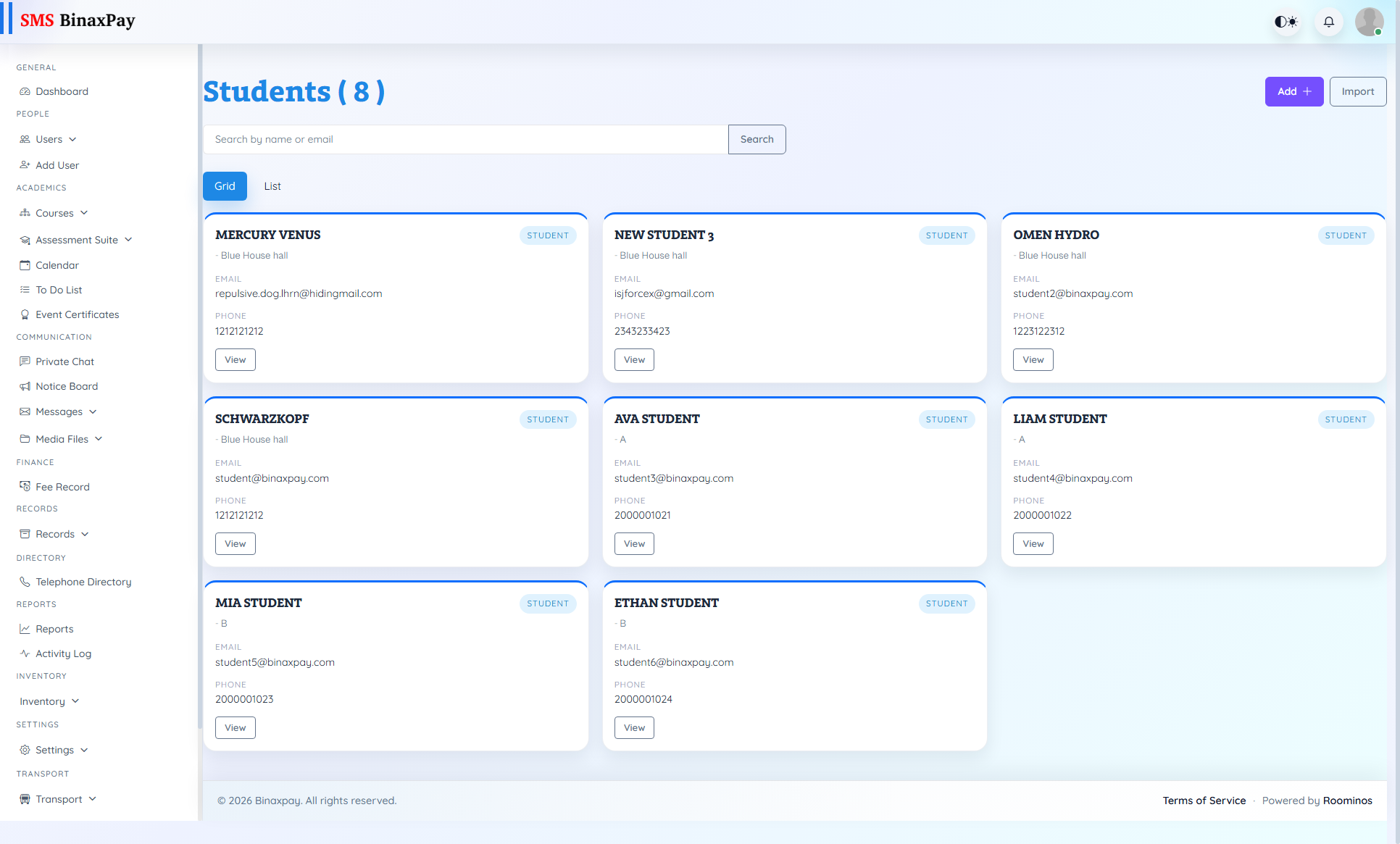This screenshot has width=1400, height=844.
Task: Select the Add User sidebar icon
Action: coord(25,165)
